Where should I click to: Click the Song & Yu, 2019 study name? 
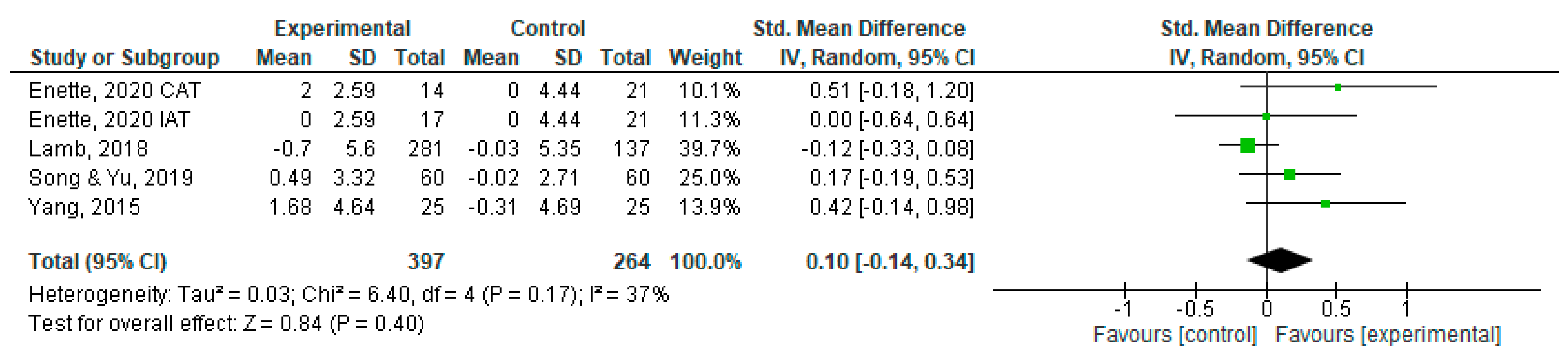(x=111, y=178)
